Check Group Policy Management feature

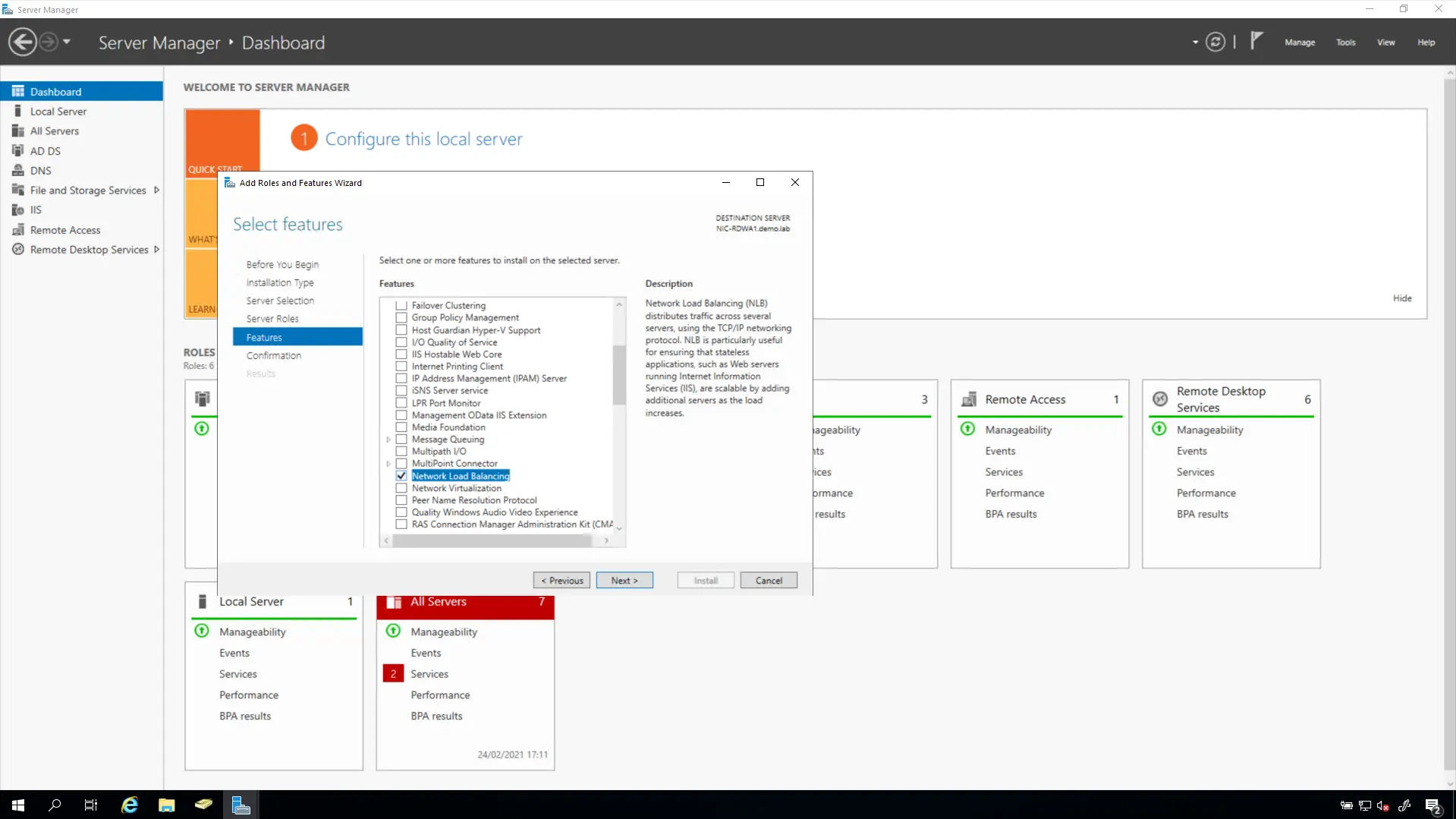[x=401, y=317]
